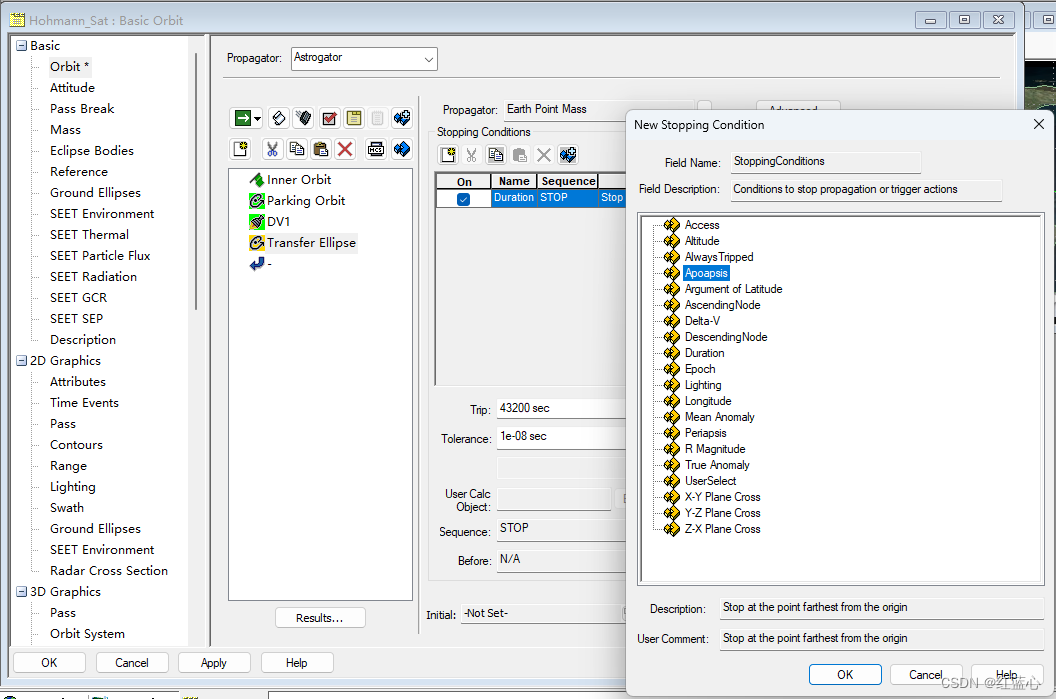Click Apply in the Basic Orbit window
Viewport: 1056px width, 699px height.
point(213,663)
